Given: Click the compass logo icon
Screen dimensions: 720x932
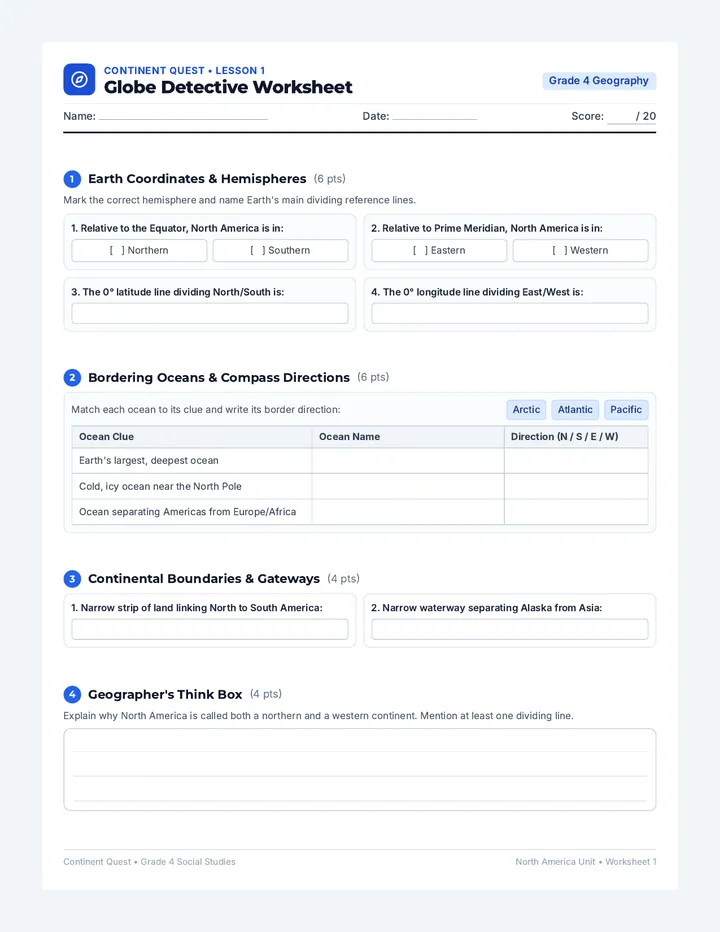Looking at the screenshot, I should pos(79,79).
